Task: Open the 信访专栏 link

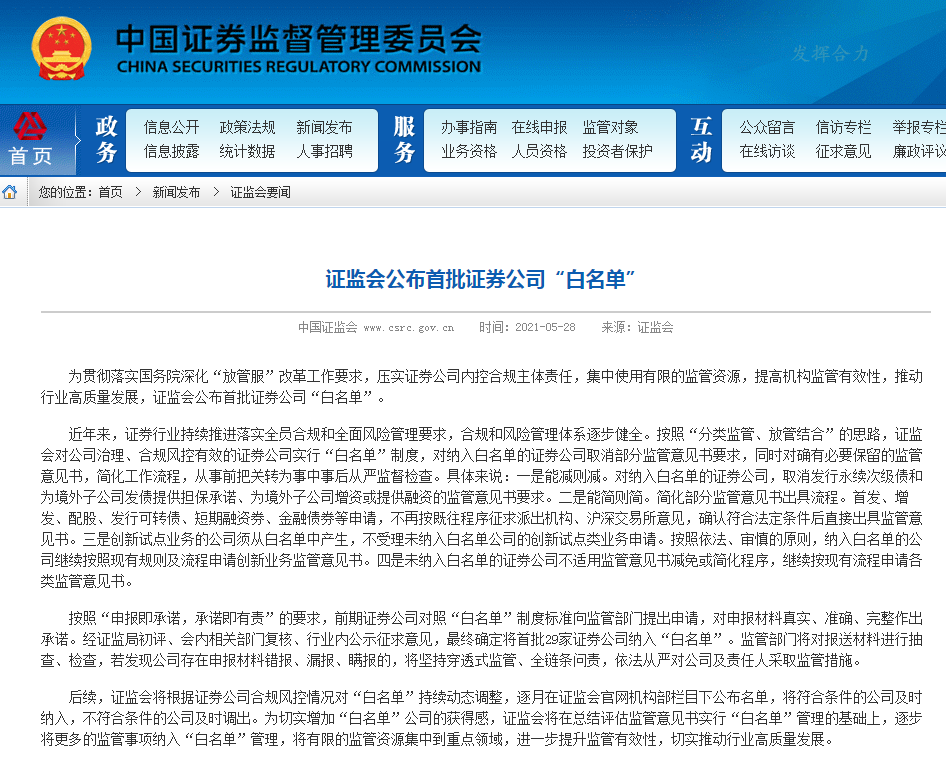Action: [844, 128]
